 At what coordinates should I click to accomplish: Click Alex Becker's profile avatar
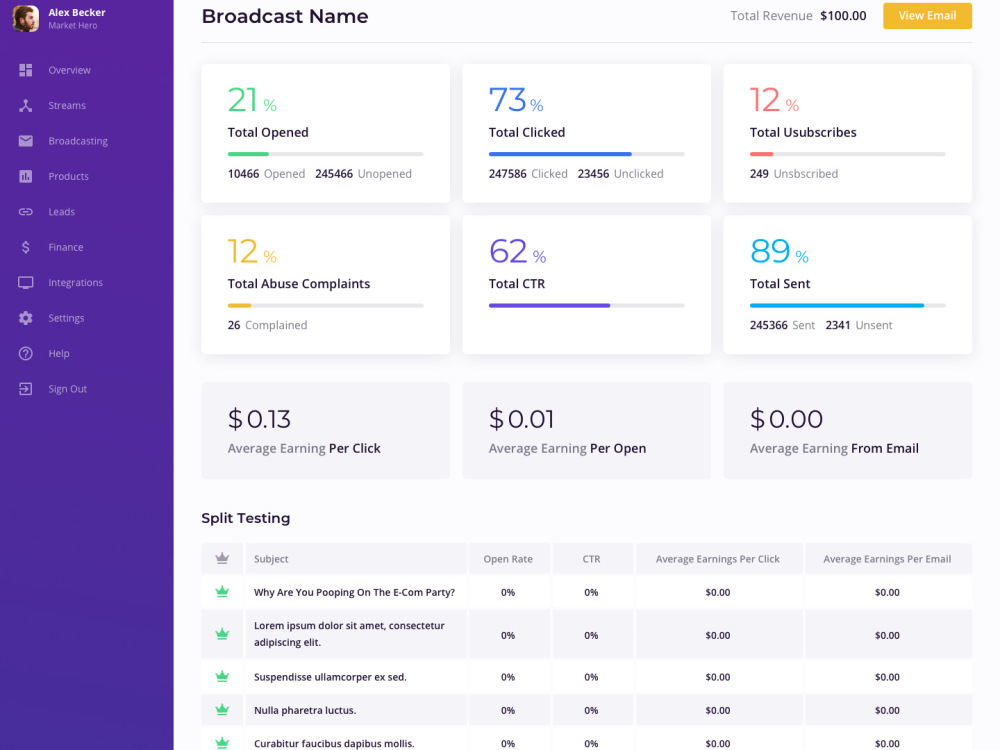pos(26,18)
